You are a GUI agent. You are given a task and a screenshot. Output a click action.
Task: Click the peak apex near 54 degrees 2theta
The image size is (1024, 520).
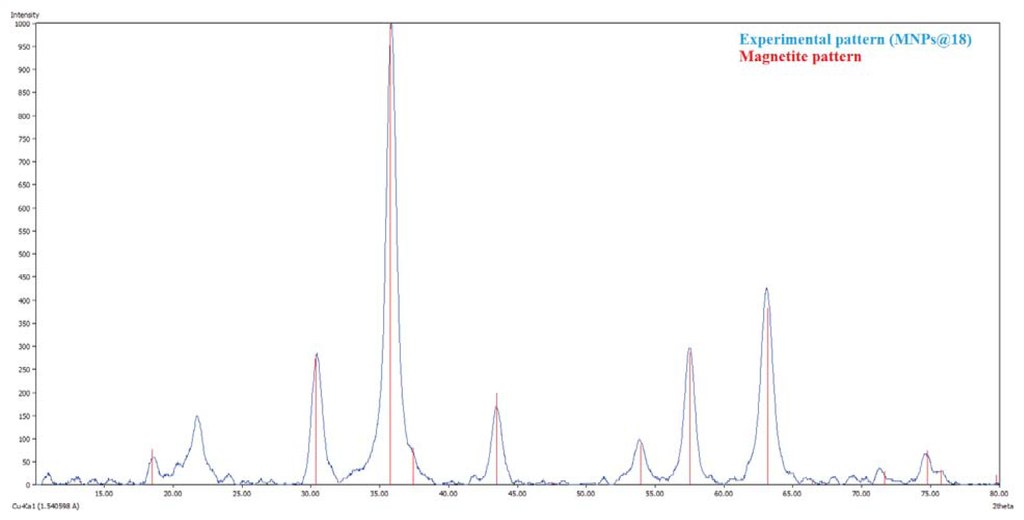(639, 440)
